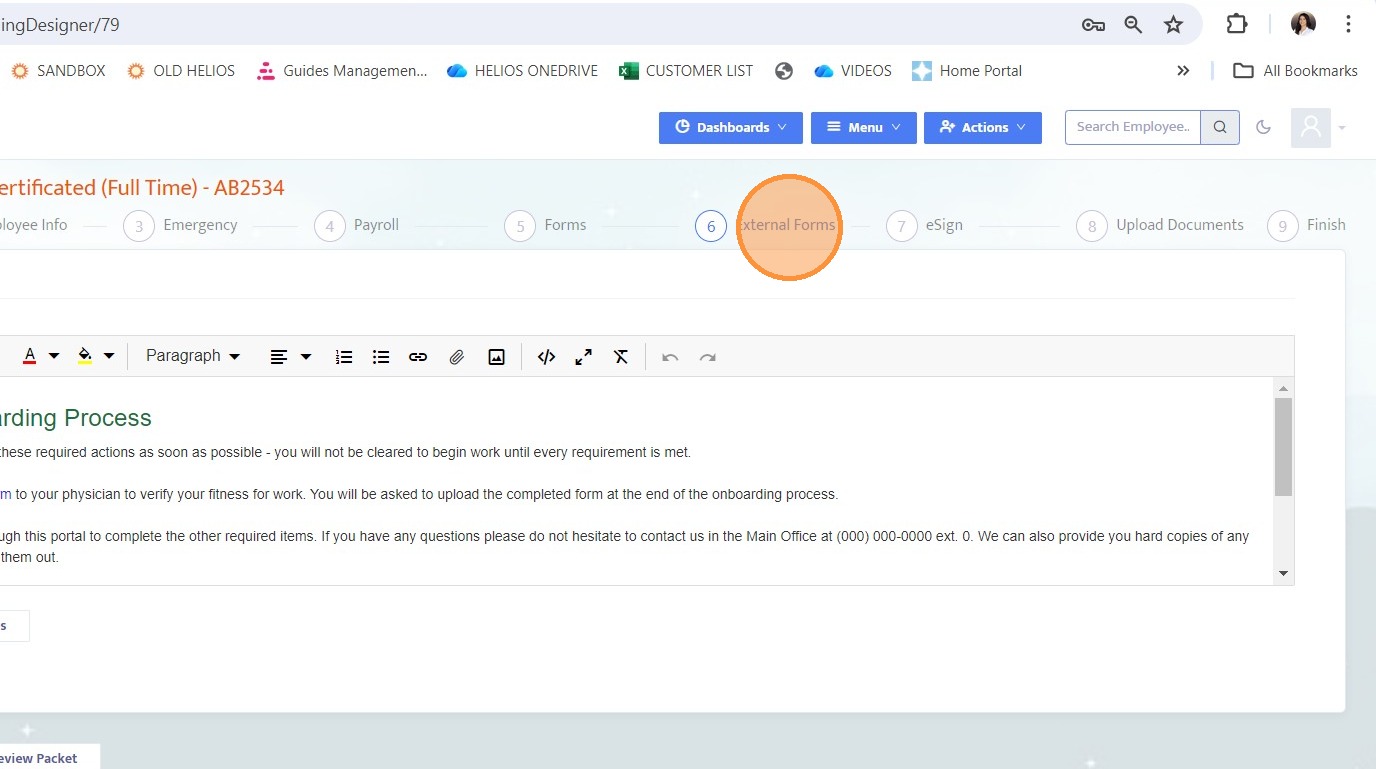1376x769 pixels.
Task: Click the globe bookmark icon
Action: click(784, 71)
